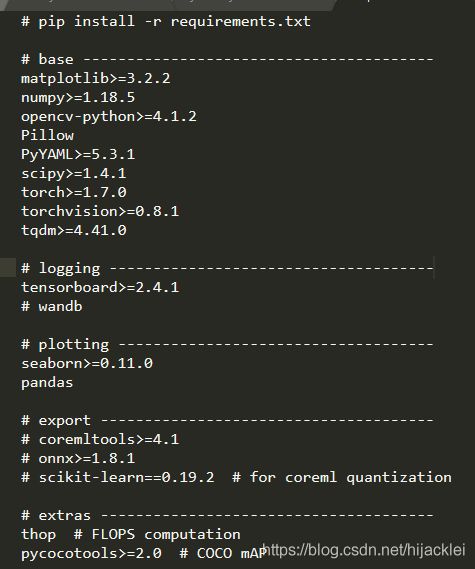The width and height of the screenshot is (475, 569).
Task: Click the tensorboard>=2.4.1 line
Action: point(100,287)
